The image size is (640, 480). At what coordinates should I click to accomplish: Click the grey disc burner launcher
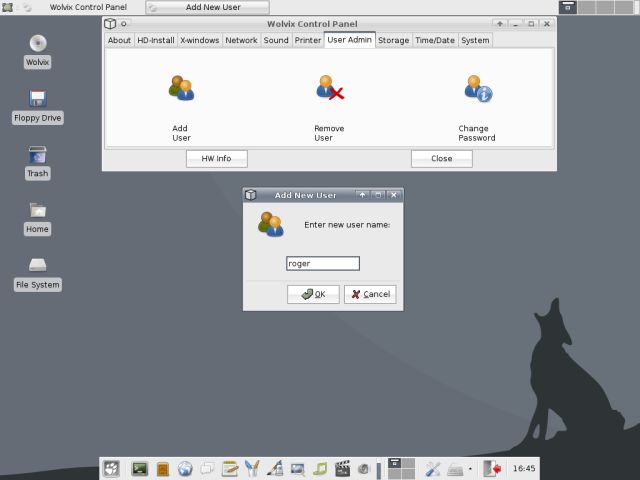364,469
